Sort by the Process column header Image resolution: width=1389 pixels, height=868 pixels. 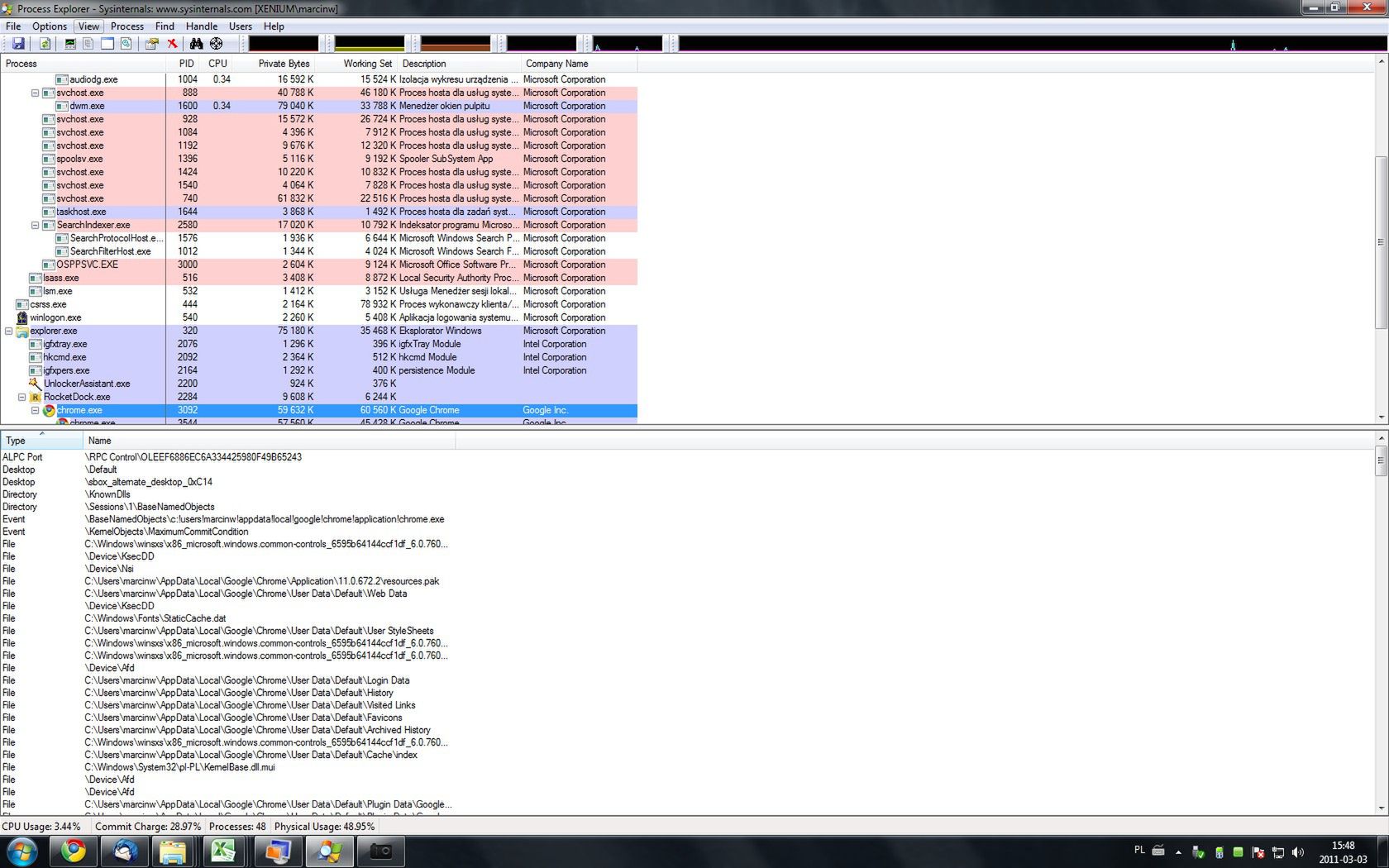click(83, 64)
